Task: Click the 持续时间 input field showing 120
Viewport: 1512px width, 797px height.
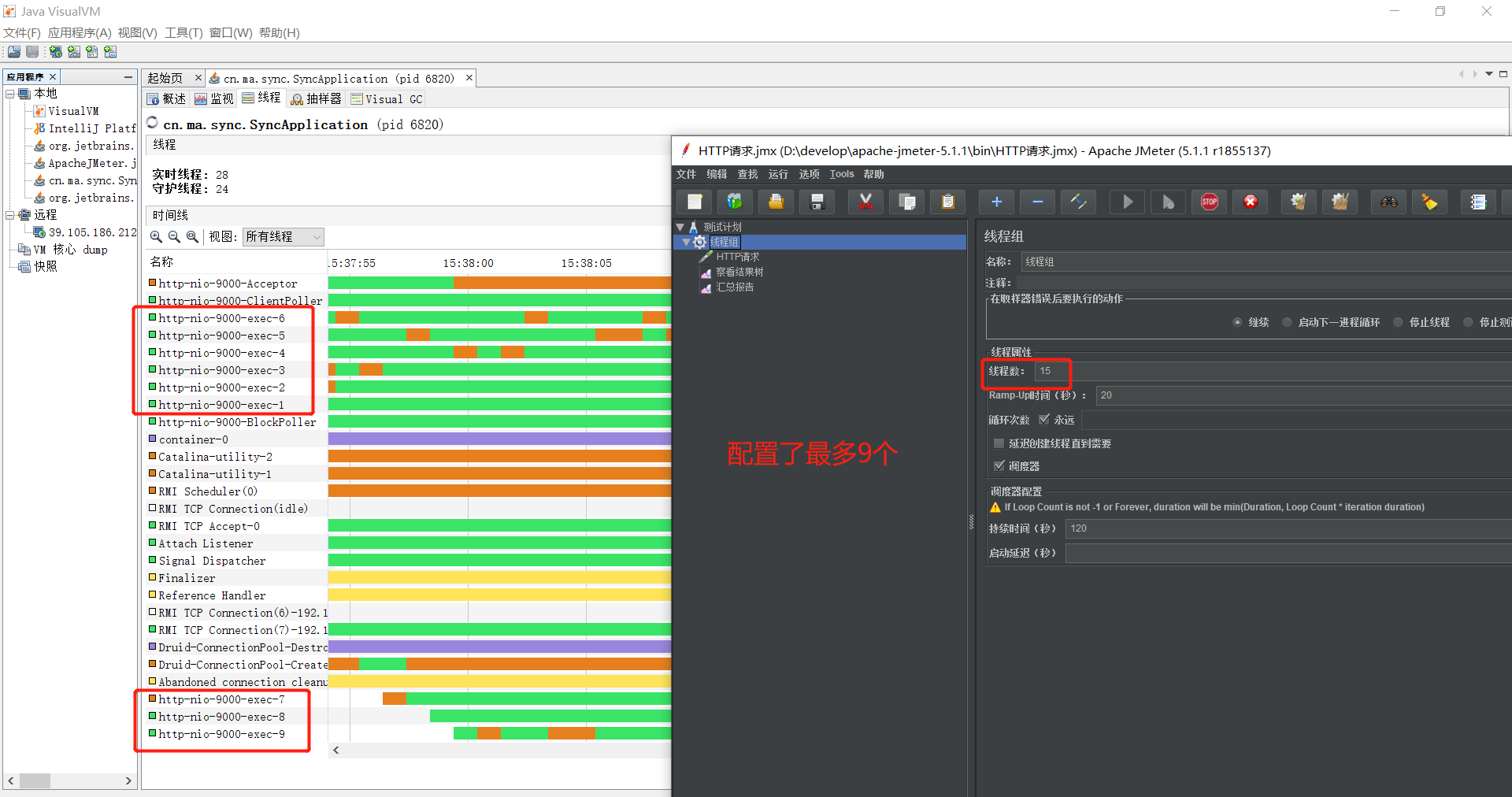Action: point(1288,528)
